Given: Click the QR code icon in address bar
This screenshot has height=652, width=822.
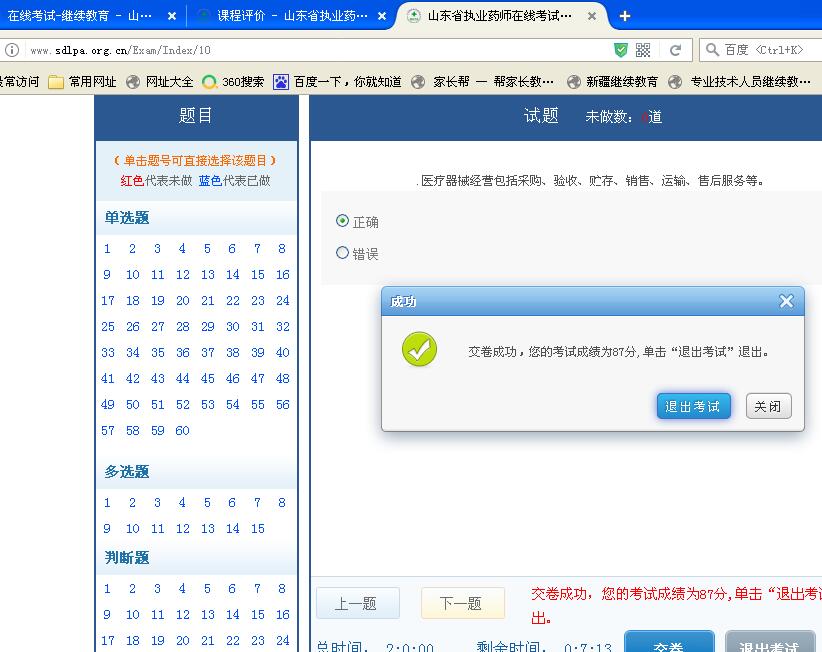Looking at the screenshot, I should pyautogui.click(x=643, y=50).
